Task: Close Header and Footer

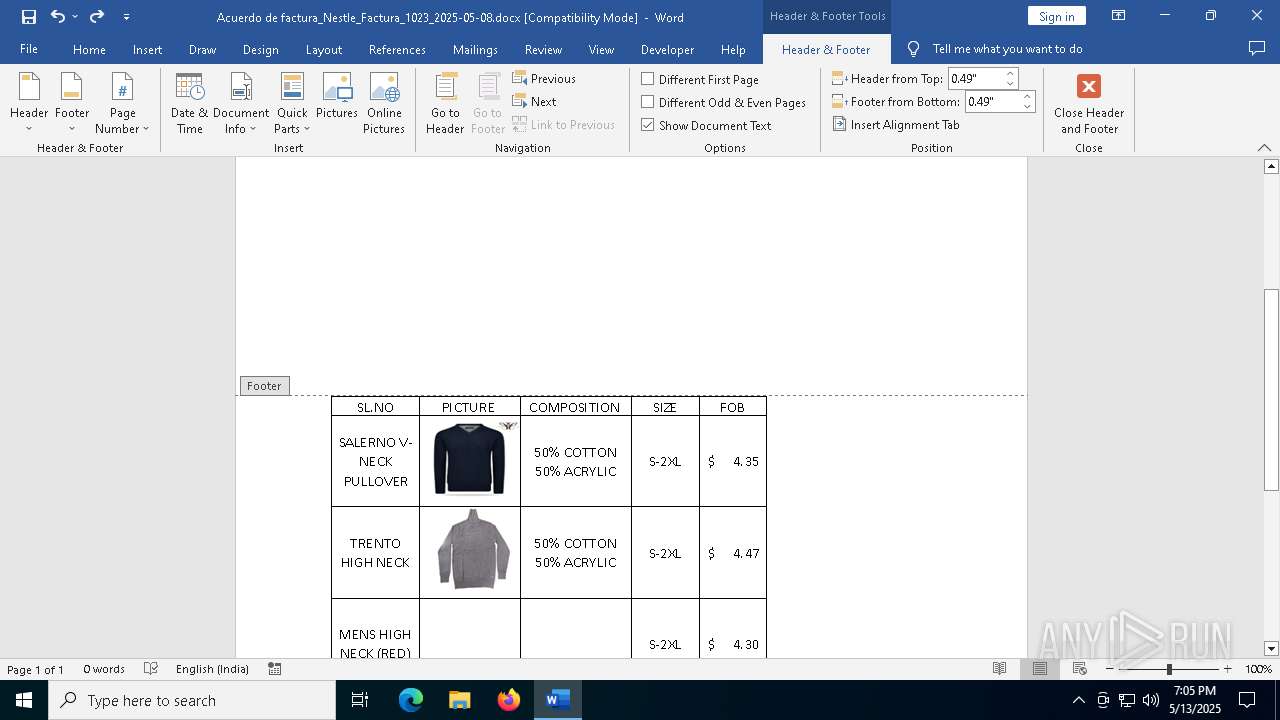Action: 1089,104
